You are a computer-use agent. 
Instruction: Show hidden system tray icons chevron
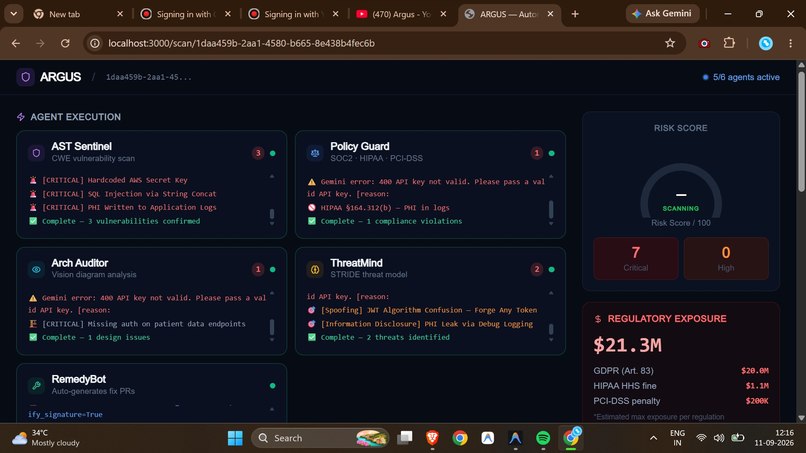(653, 438)
